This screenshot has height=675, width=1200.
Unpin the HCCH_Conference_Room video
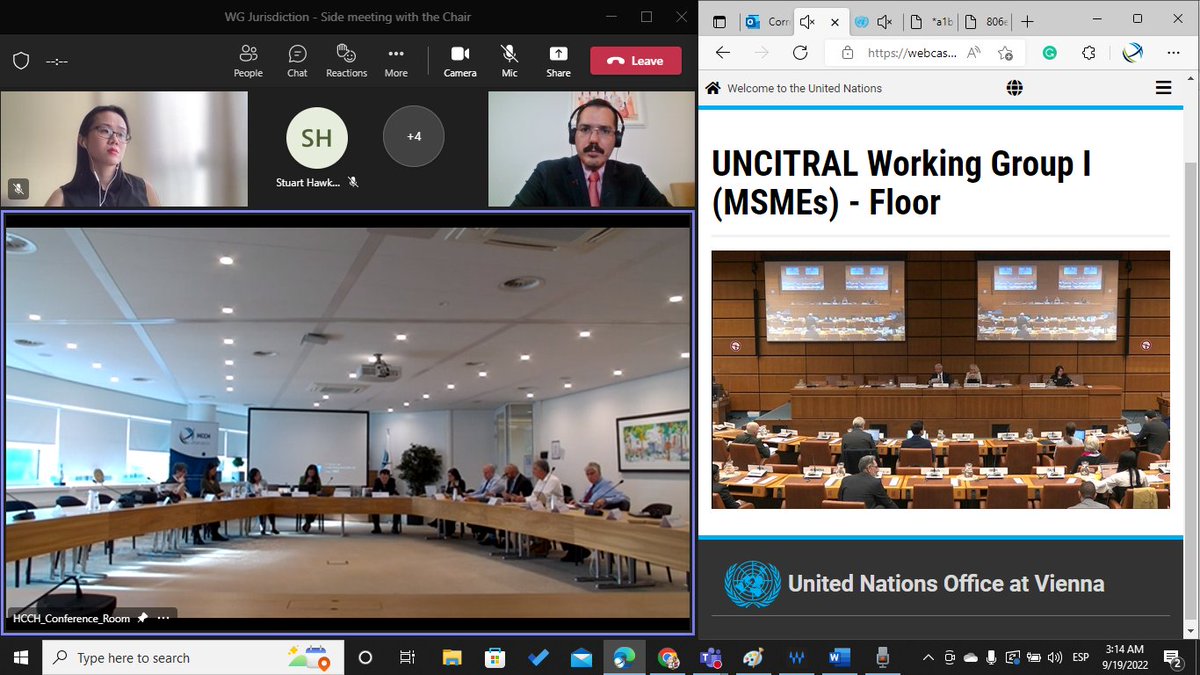(143, 618)
